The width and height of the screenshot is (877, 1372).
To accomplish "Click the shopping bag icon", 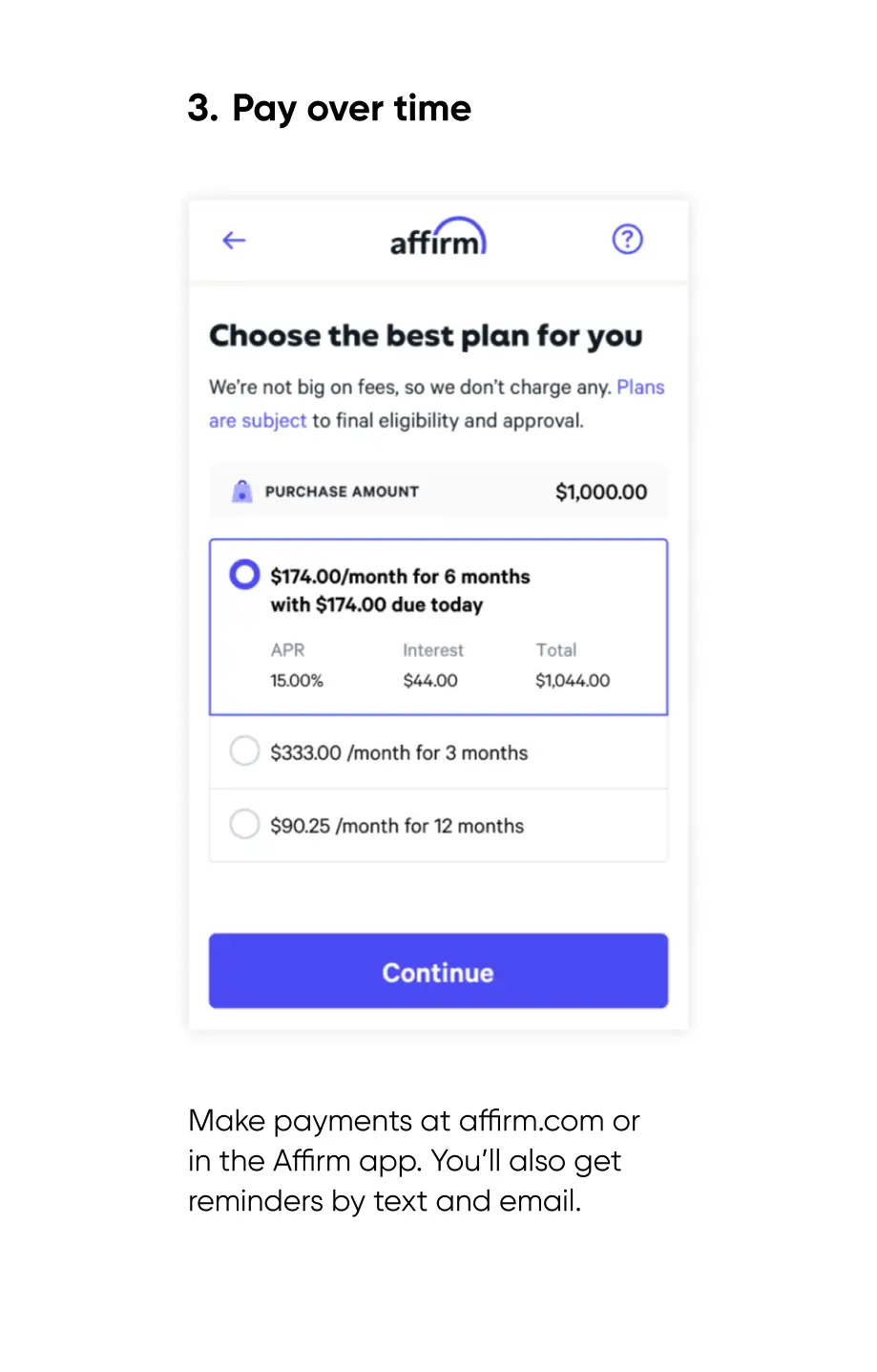I will point(242,492).
